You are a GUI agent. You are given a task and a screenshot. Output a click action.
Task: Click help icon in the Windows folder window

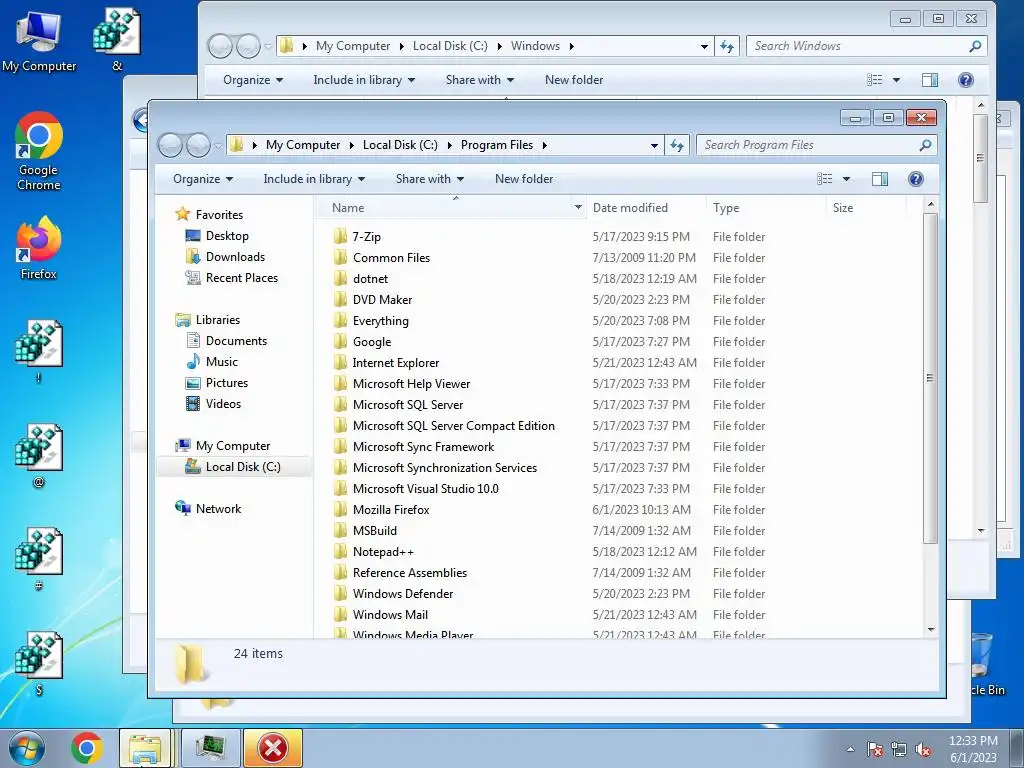click(966, 80)
